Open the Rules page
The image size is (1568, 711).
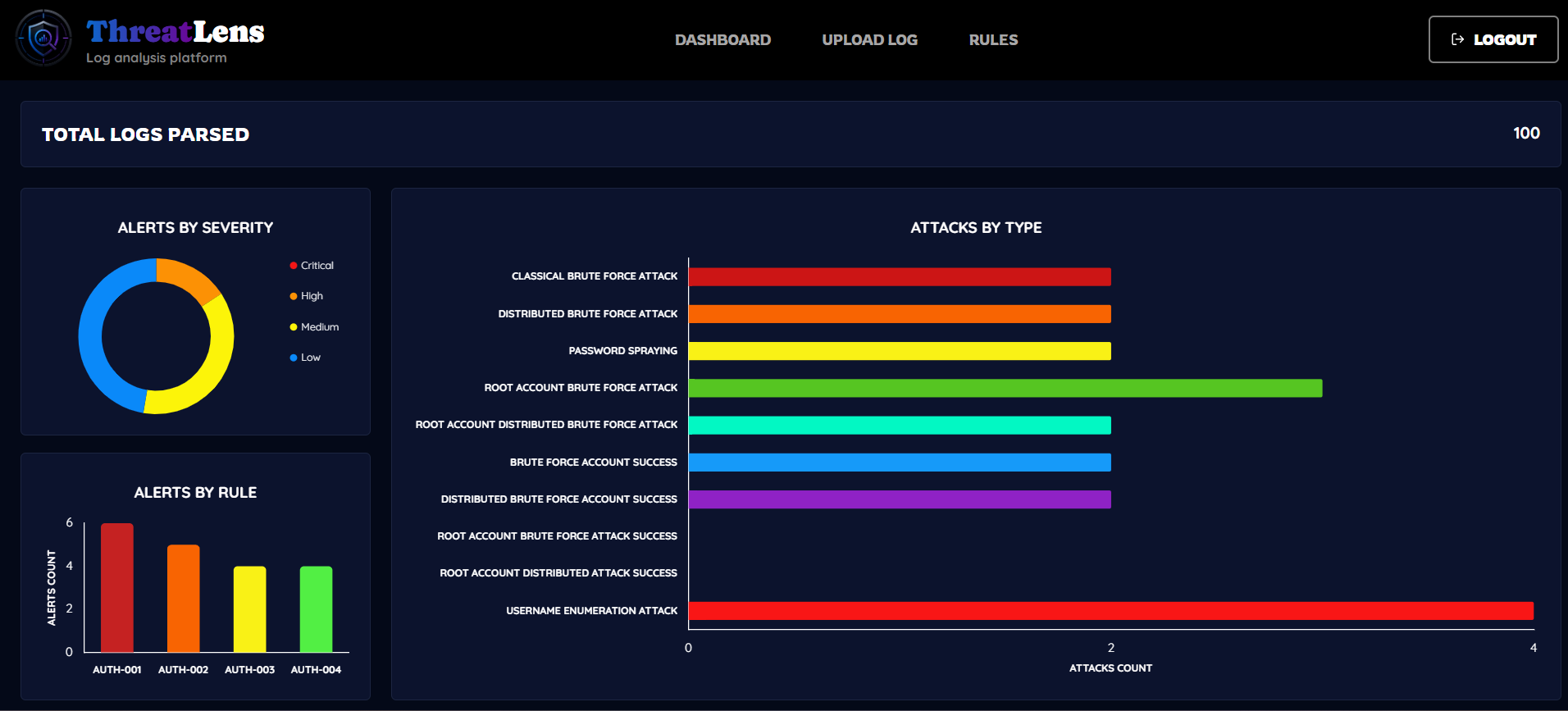point(993,39)
